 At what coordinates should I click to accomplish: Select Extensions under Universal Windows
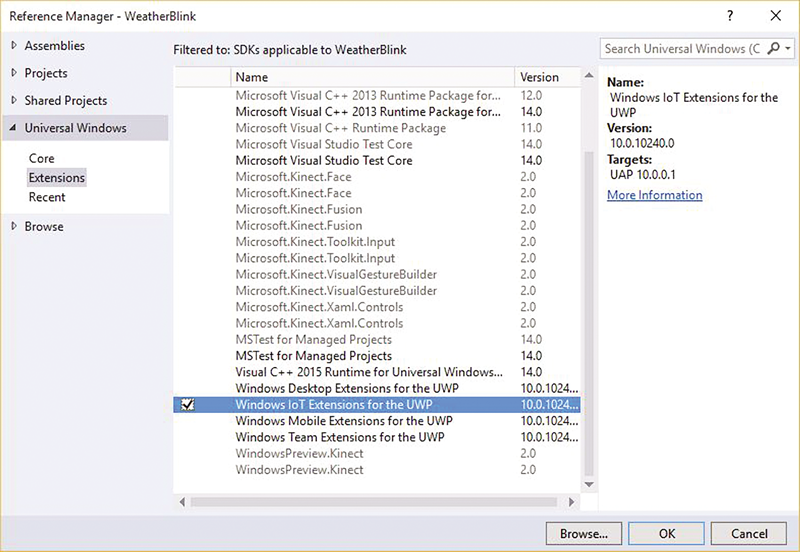click(57, 178)
